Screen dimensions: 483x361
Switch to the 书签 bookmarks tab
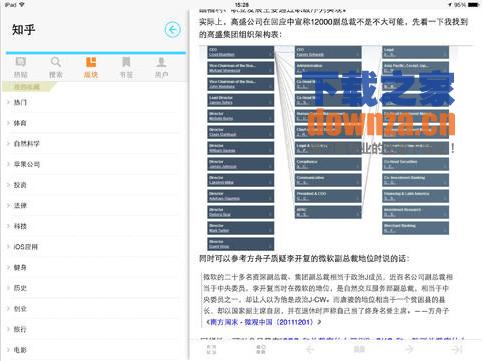pyautogui.click(x=126, y=68)
